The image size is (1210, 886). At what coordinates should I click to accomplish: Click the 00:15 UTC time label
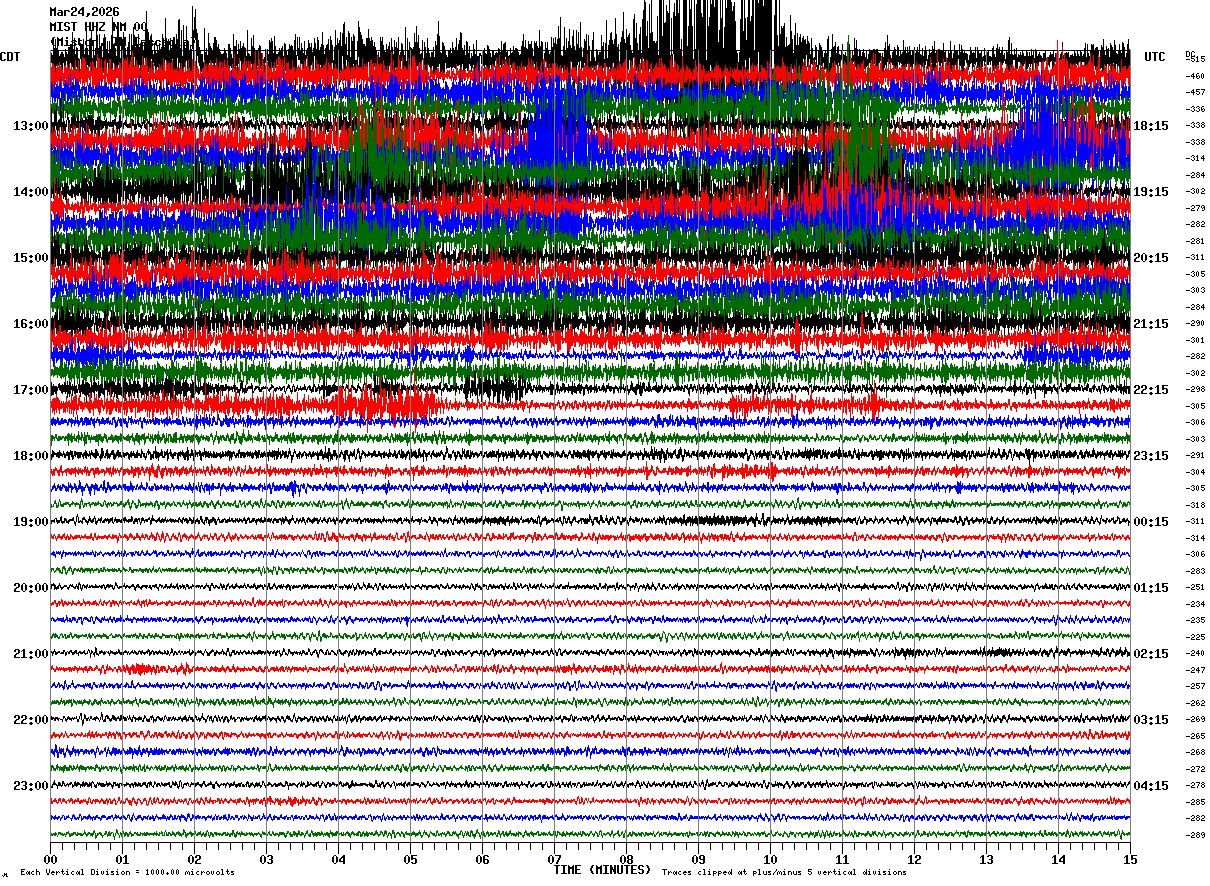coord(1150,522)
